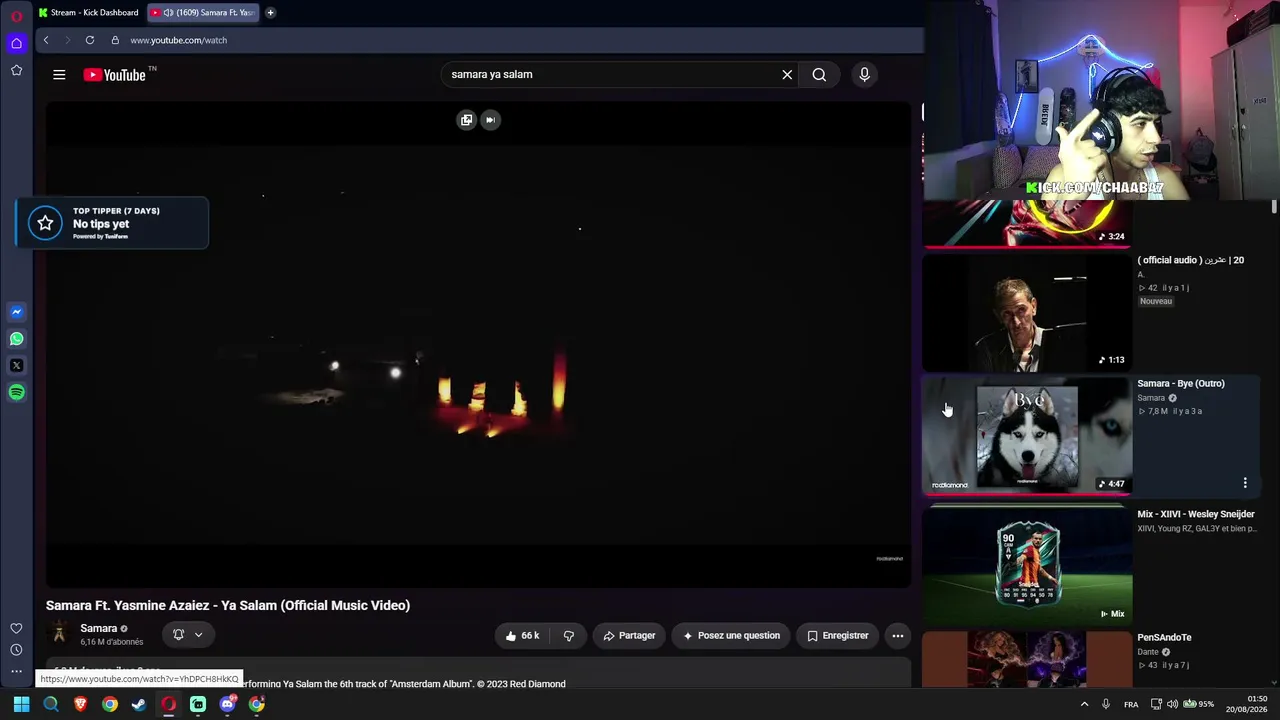
Task: Click the video title Ya Salam text
Action: 228,605
